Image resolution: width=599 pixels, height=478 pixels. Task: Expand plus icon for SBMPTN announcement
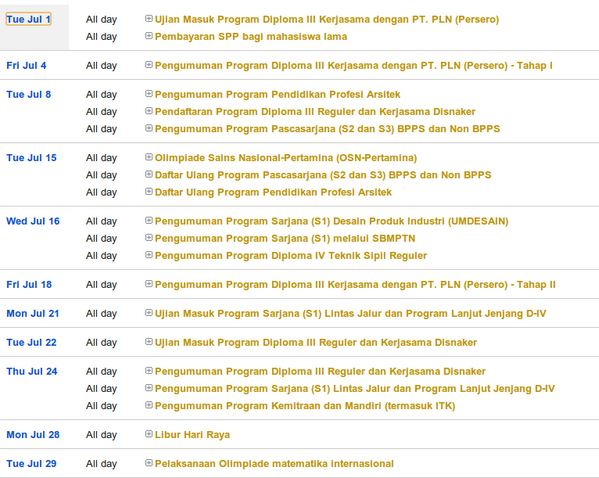click(149, 238)
